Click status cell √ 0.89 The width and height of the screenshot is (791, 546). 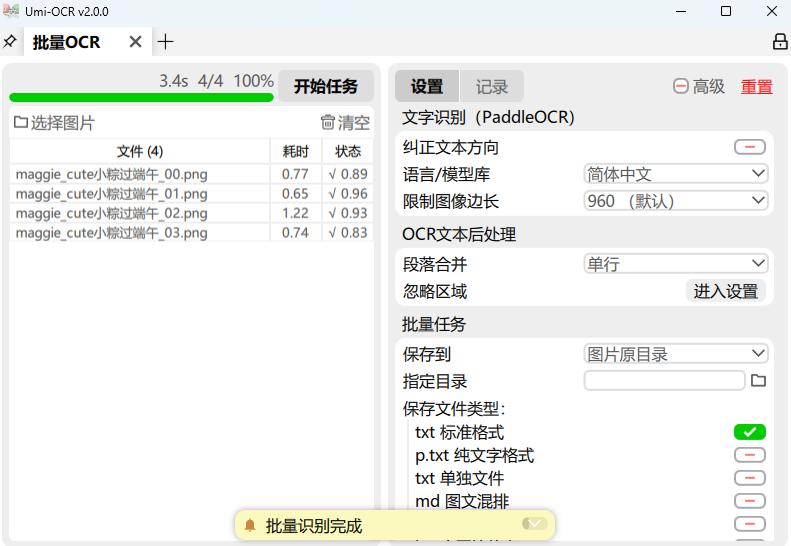pos(348,174)
